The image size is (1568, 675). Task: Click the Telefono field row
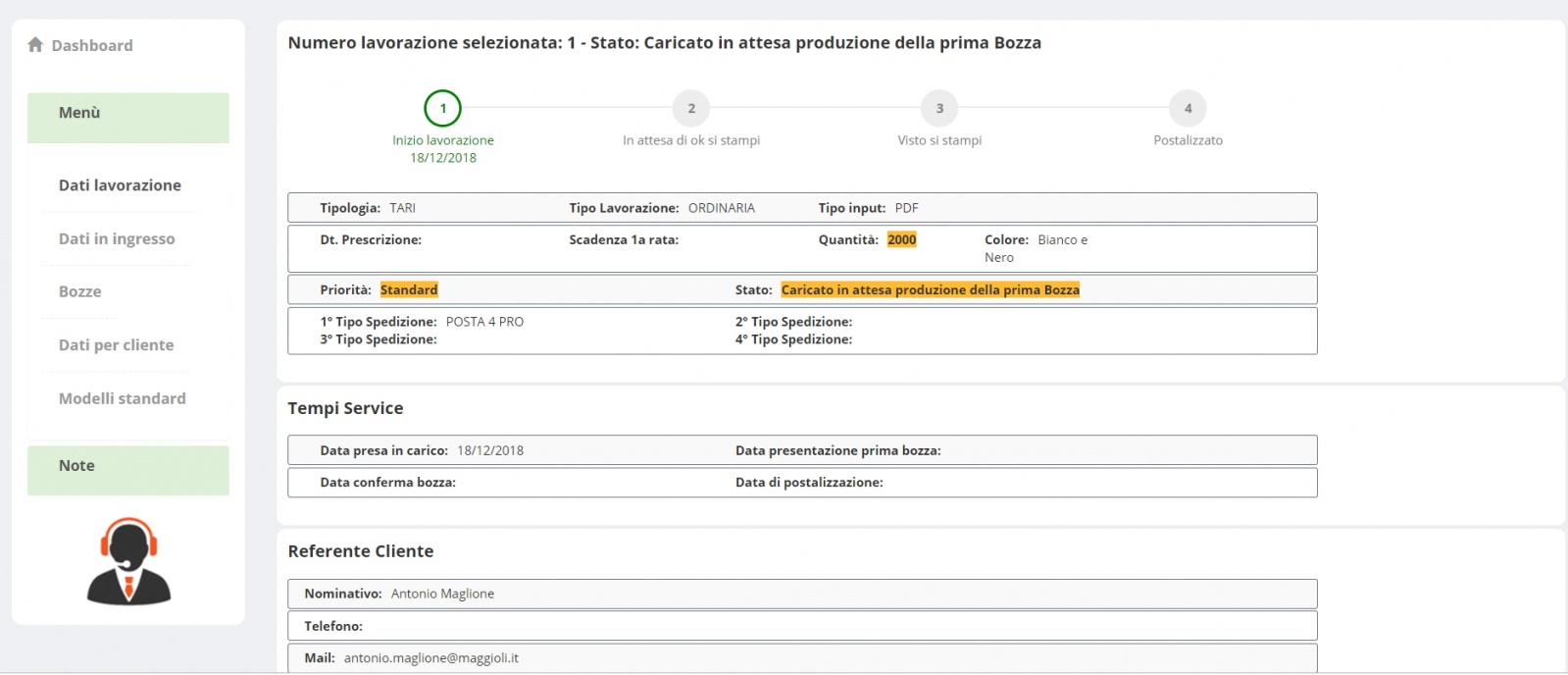(x=801, y=626)
